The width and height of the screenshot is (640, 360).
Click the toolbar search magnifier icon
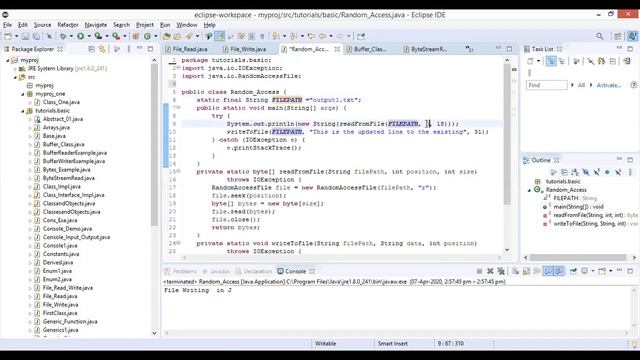[x=600, y=36]
